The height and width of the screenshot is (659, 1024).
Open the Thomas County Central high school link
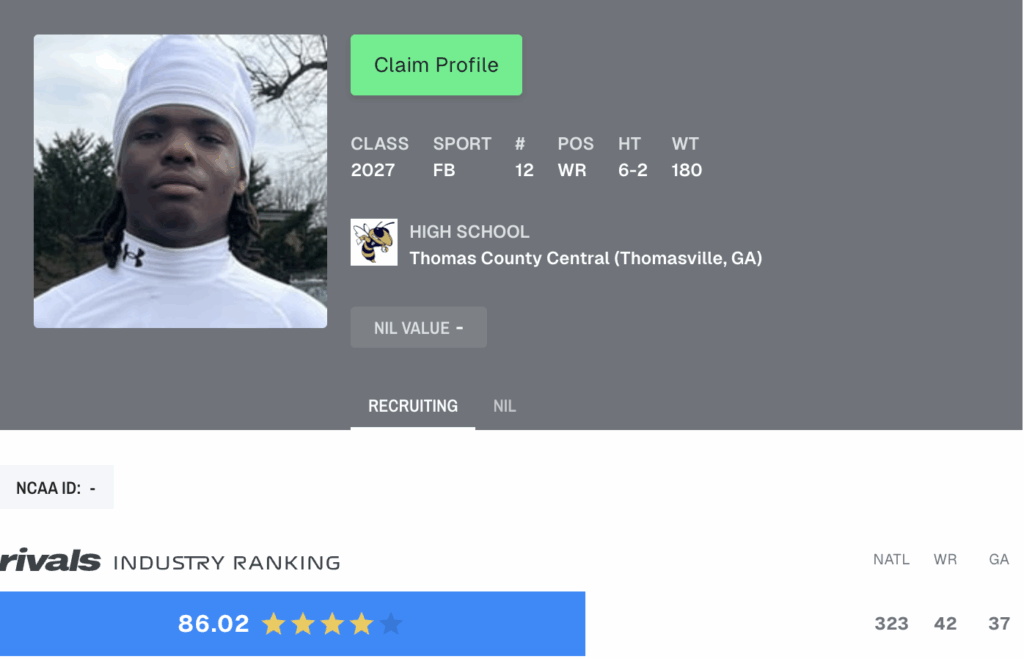tap(585, 258)
